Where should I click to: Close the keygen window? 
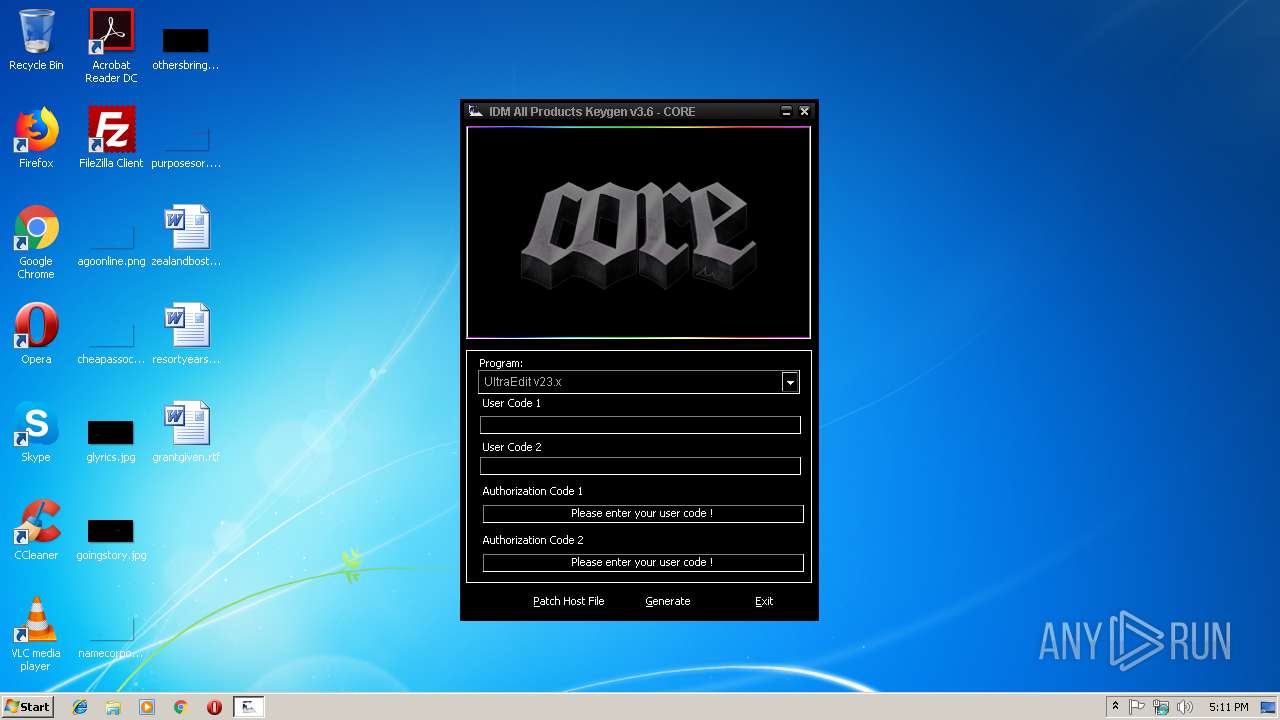point(804,111)
